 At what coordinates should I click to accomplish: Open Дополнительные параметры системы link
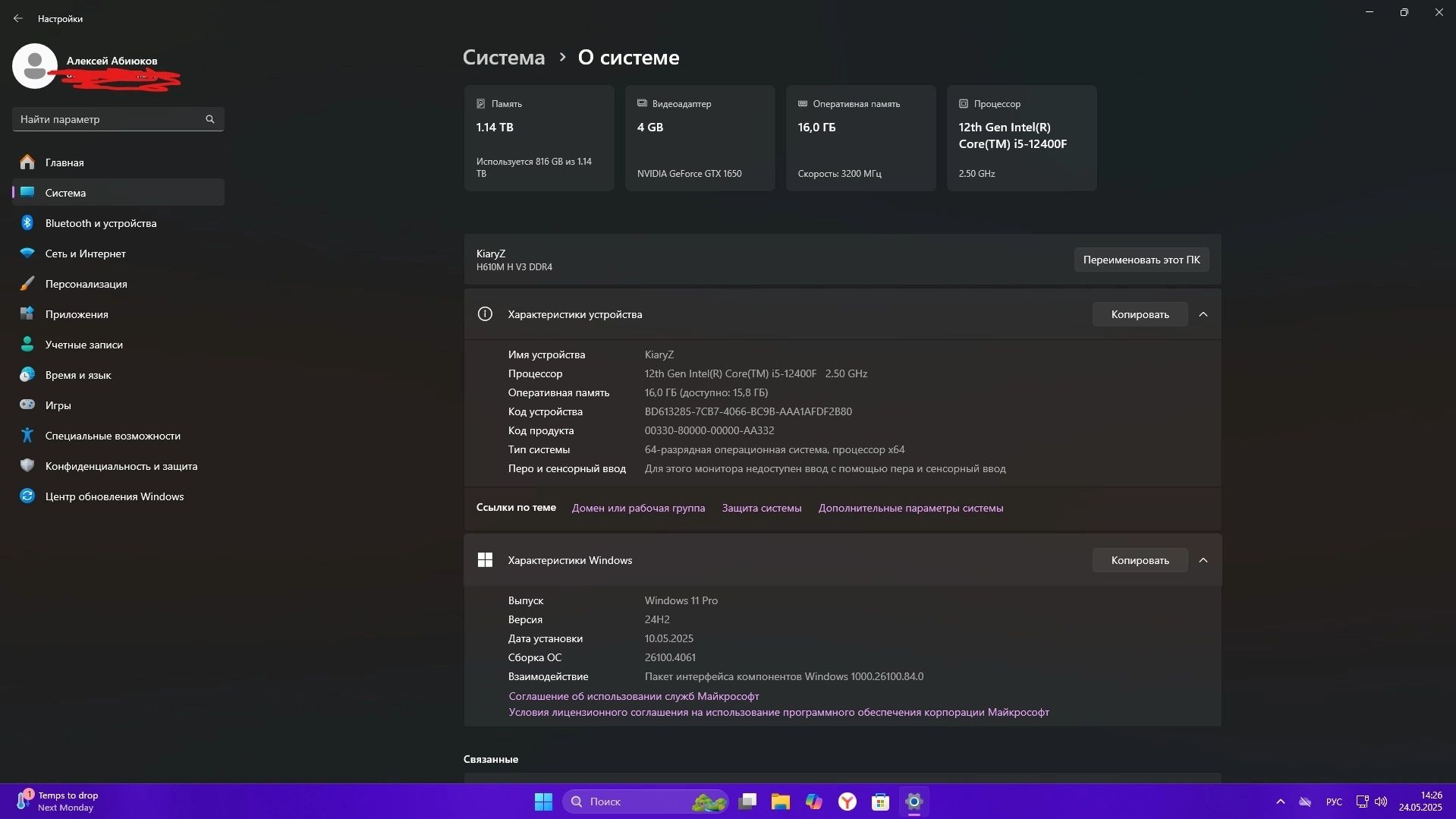910,508
